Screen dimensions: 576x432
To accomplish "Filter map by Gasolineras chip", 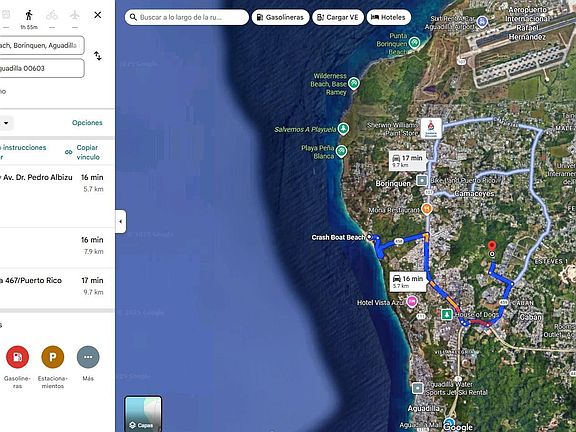I will point(280,17).
